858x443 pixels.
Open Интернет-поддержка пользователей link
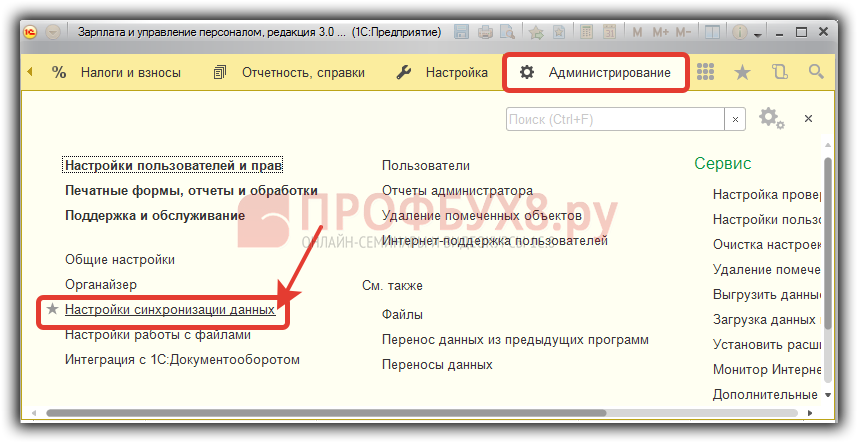point(495,240)
